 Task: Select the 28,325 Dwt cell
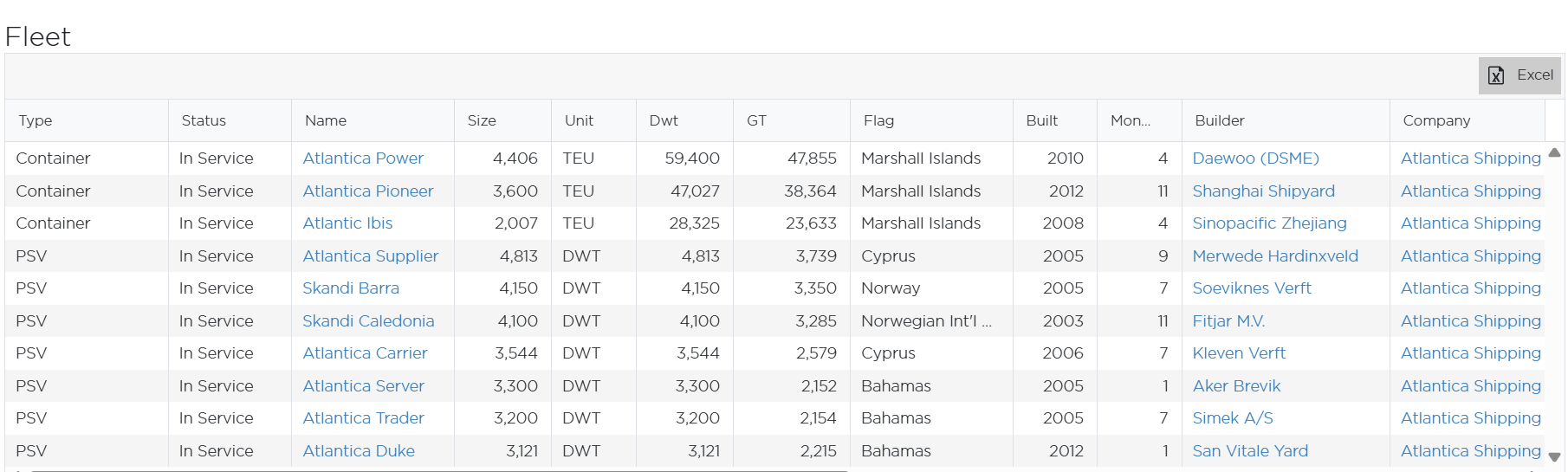point(684,223)
